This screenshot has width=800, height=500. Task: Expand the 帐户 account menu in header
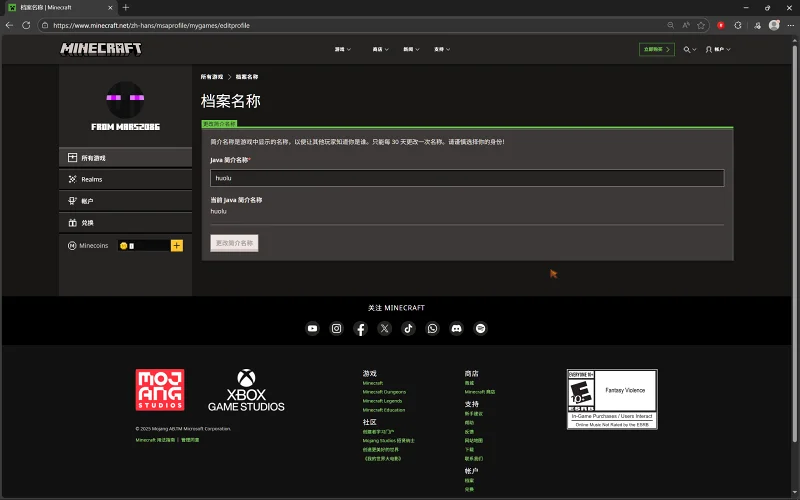718,49
